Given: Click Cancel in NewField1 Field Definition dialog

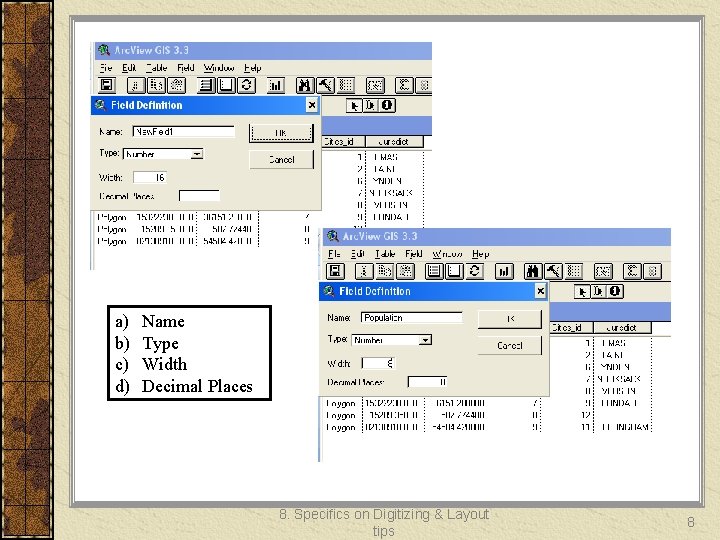Looking at the screenshot, I should 281,160.
